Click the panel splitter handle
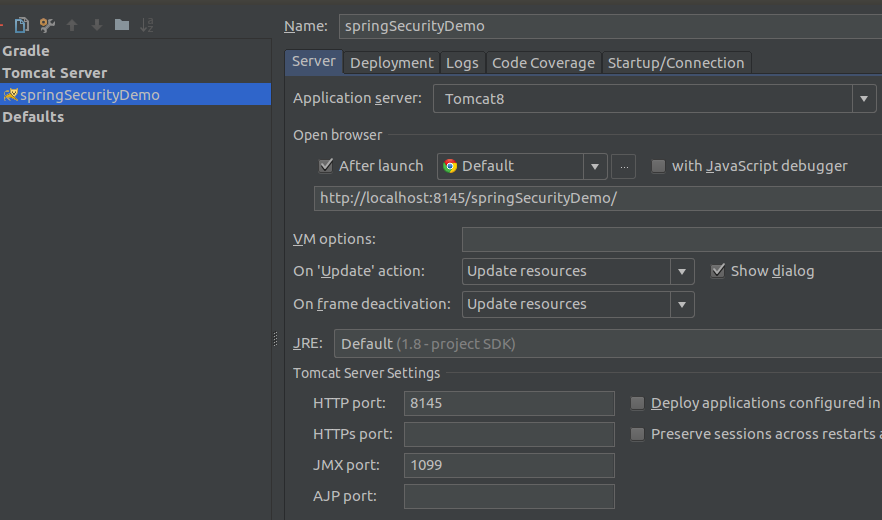Viewport: 882px width, 520px height. pyautogui.click(x=275, y=339)
